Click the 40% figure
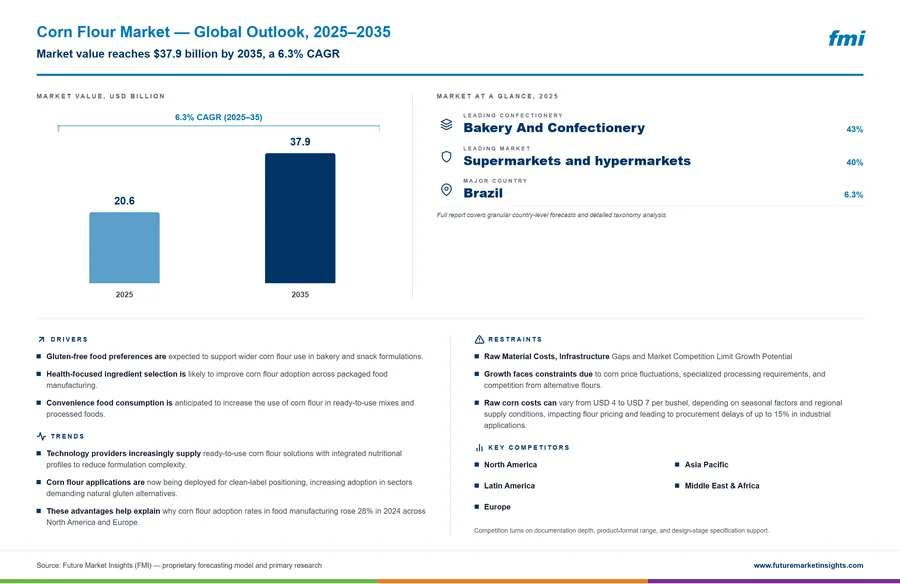Viewport: 900px width, 584px height. pos(855,163)
